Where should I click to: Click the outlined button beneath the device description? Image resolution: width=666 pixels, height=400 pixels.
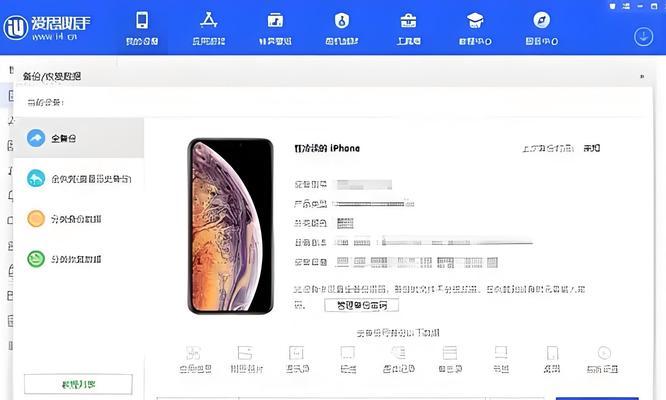(x=361, y=305)
